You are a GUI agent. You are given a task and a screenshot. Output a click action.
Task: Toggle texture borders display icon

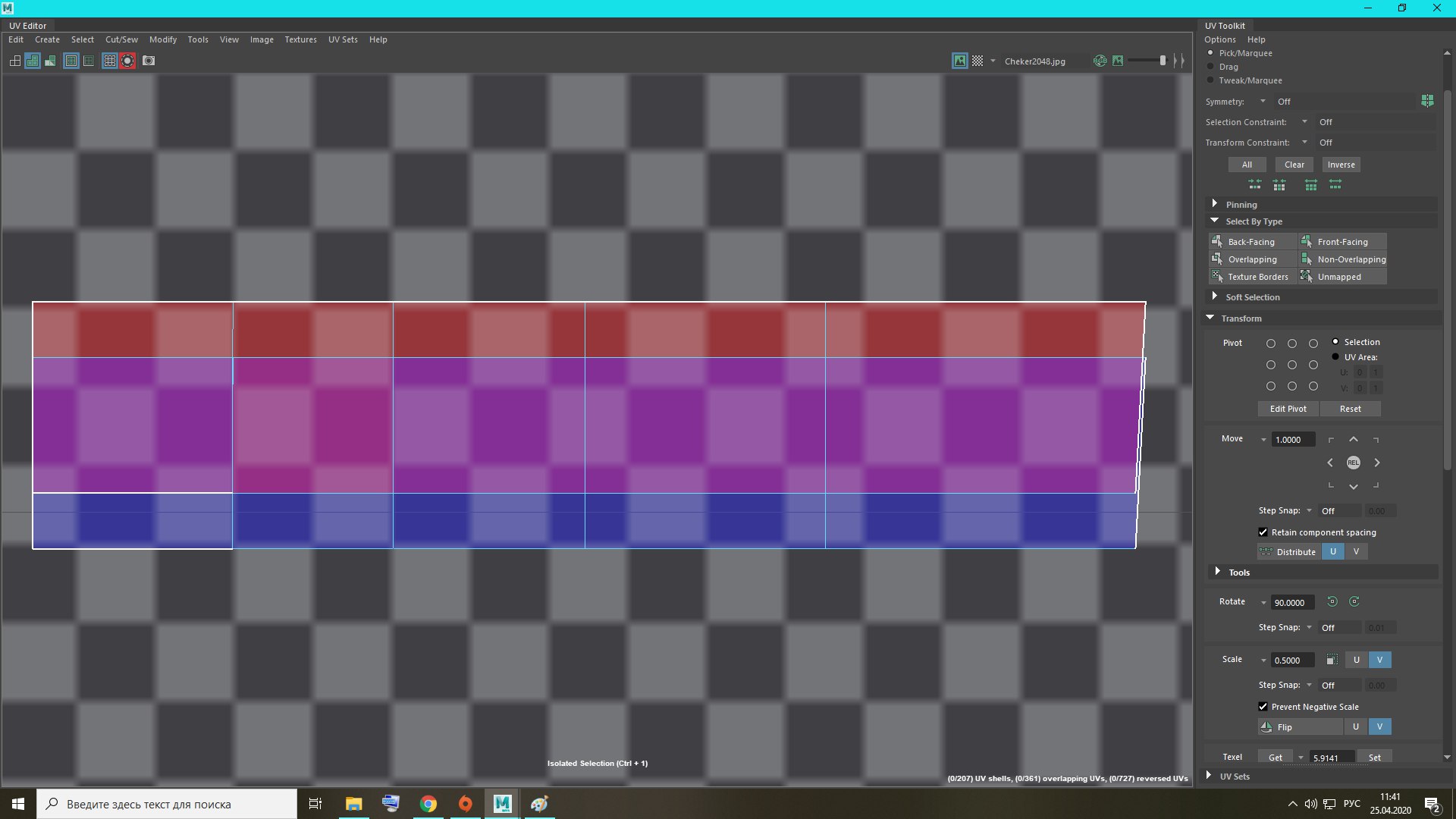(71, 61)
